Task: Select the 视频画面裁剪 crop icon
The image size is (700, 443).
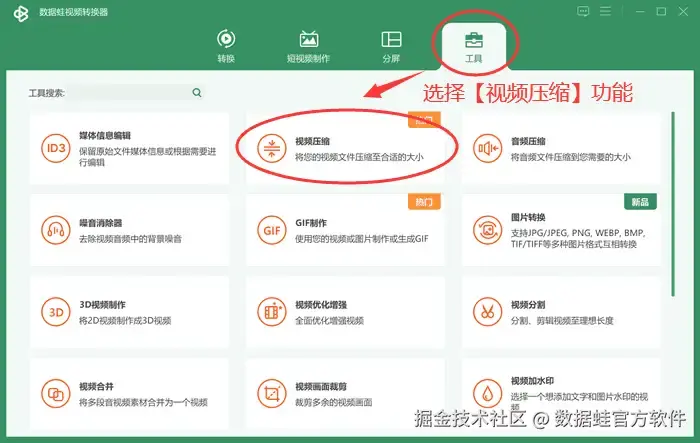Action: pyautogui.click(x=271, y=394)
